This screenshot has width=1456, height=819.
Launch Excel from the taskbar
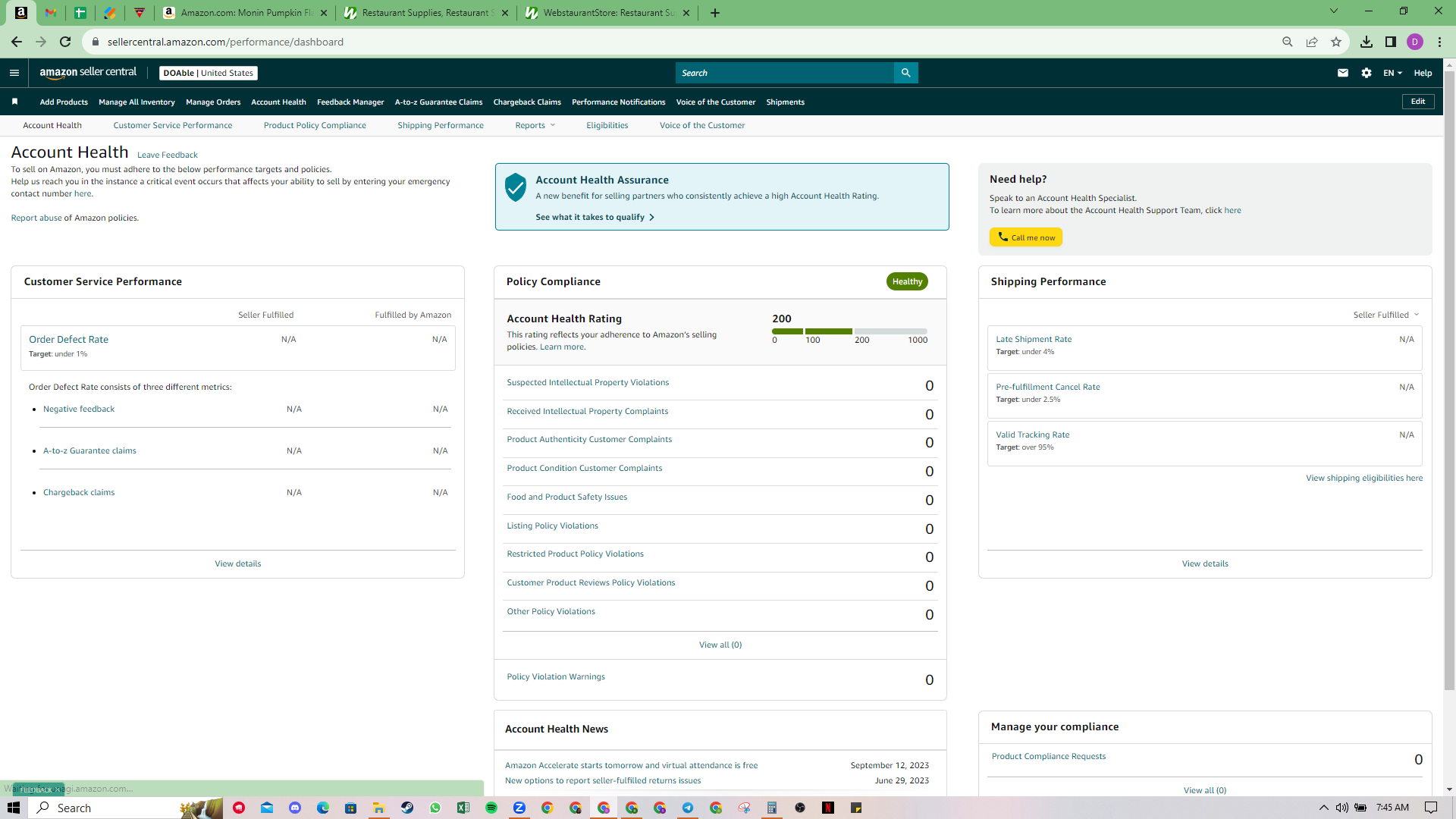463,808
